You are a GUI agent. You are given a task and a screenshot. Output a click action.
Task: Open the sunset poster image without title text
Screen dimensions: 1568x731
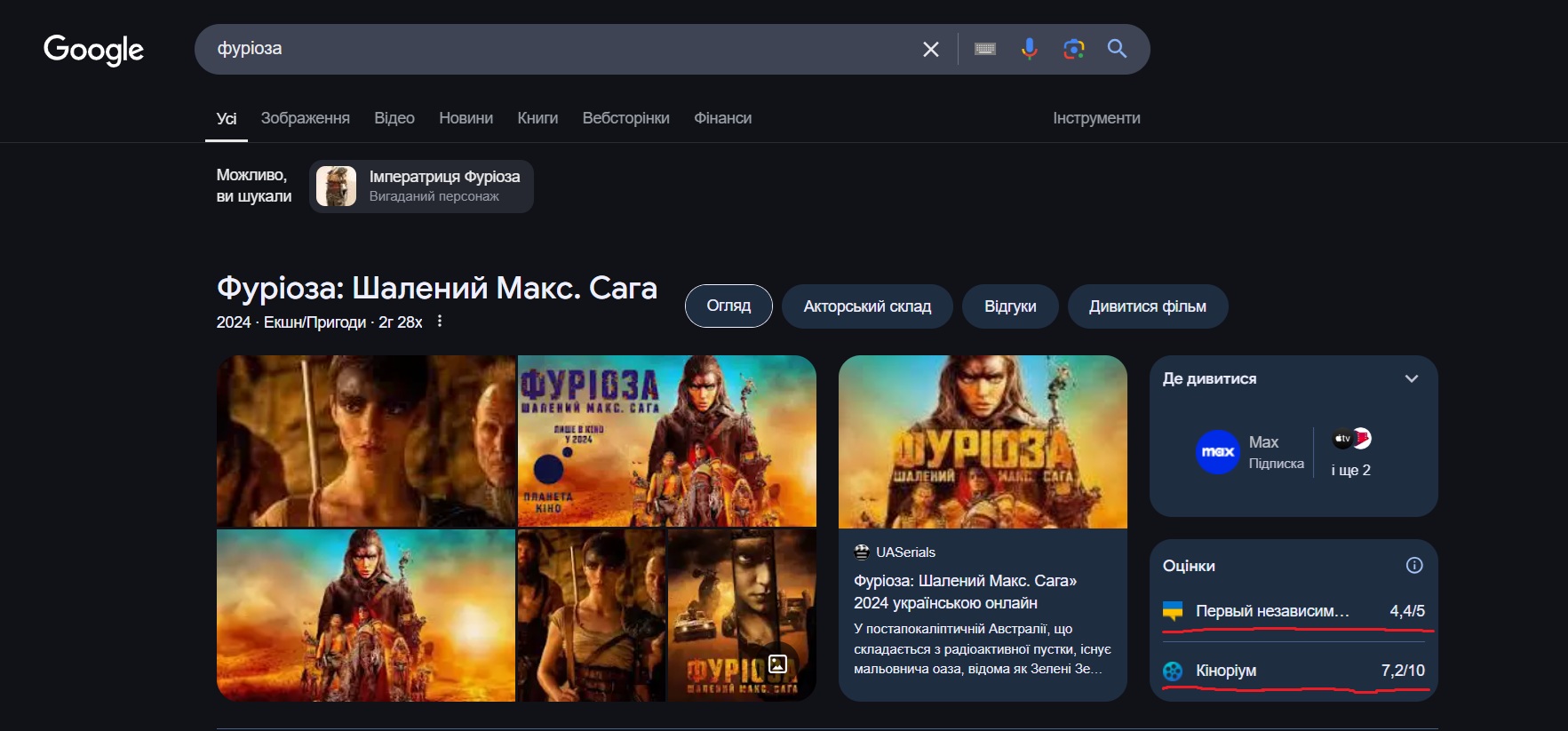[x=366, y=616]
